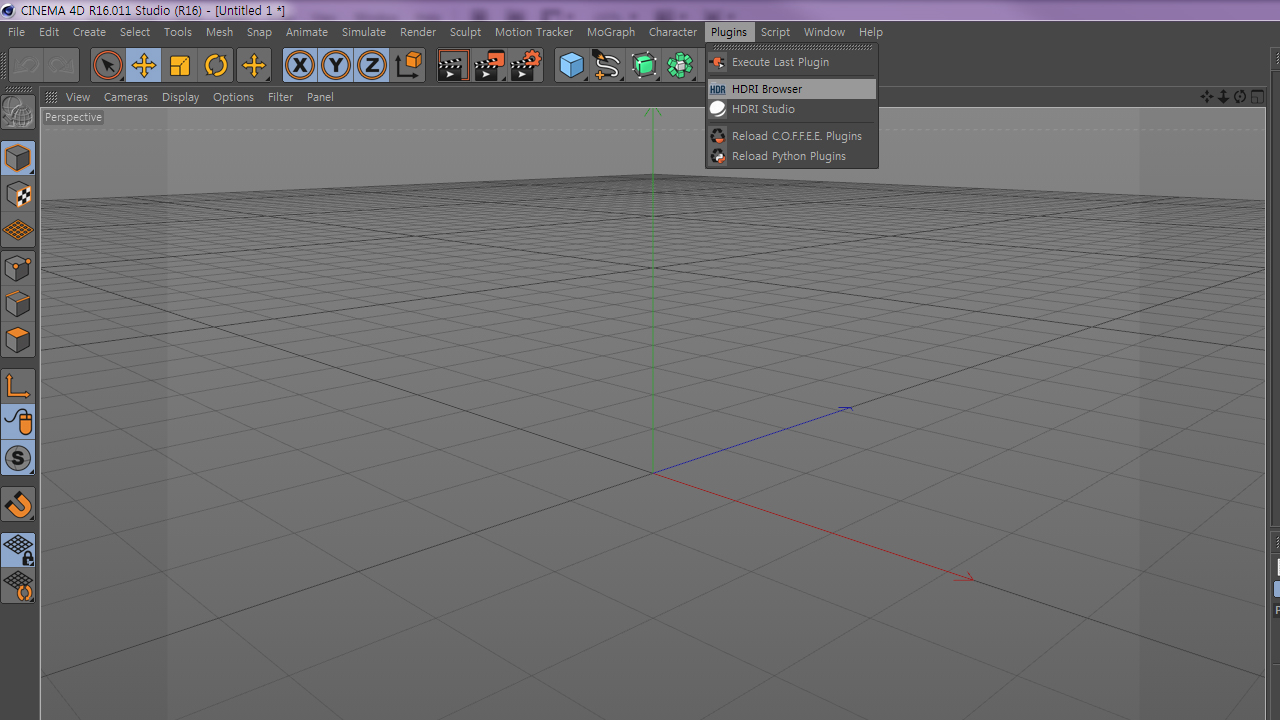Toggle the Y axis lock
Image resolution: width=1280 pixels, height=720 pixels.
click(336, 66)
